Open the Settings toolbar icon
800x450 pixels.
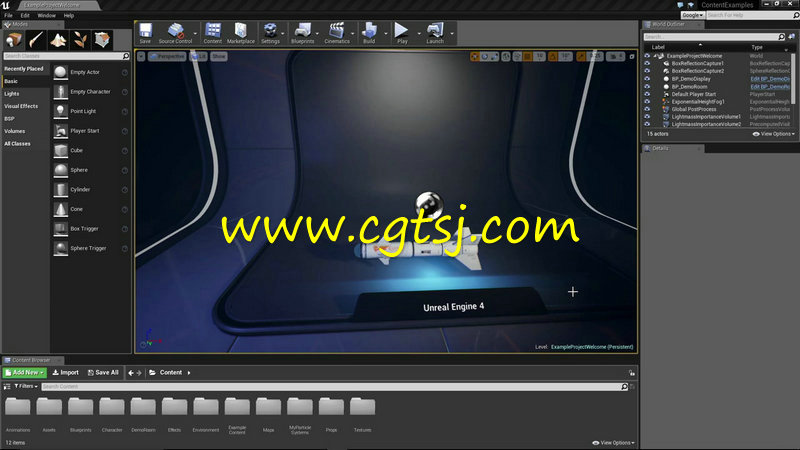point(270,31)
